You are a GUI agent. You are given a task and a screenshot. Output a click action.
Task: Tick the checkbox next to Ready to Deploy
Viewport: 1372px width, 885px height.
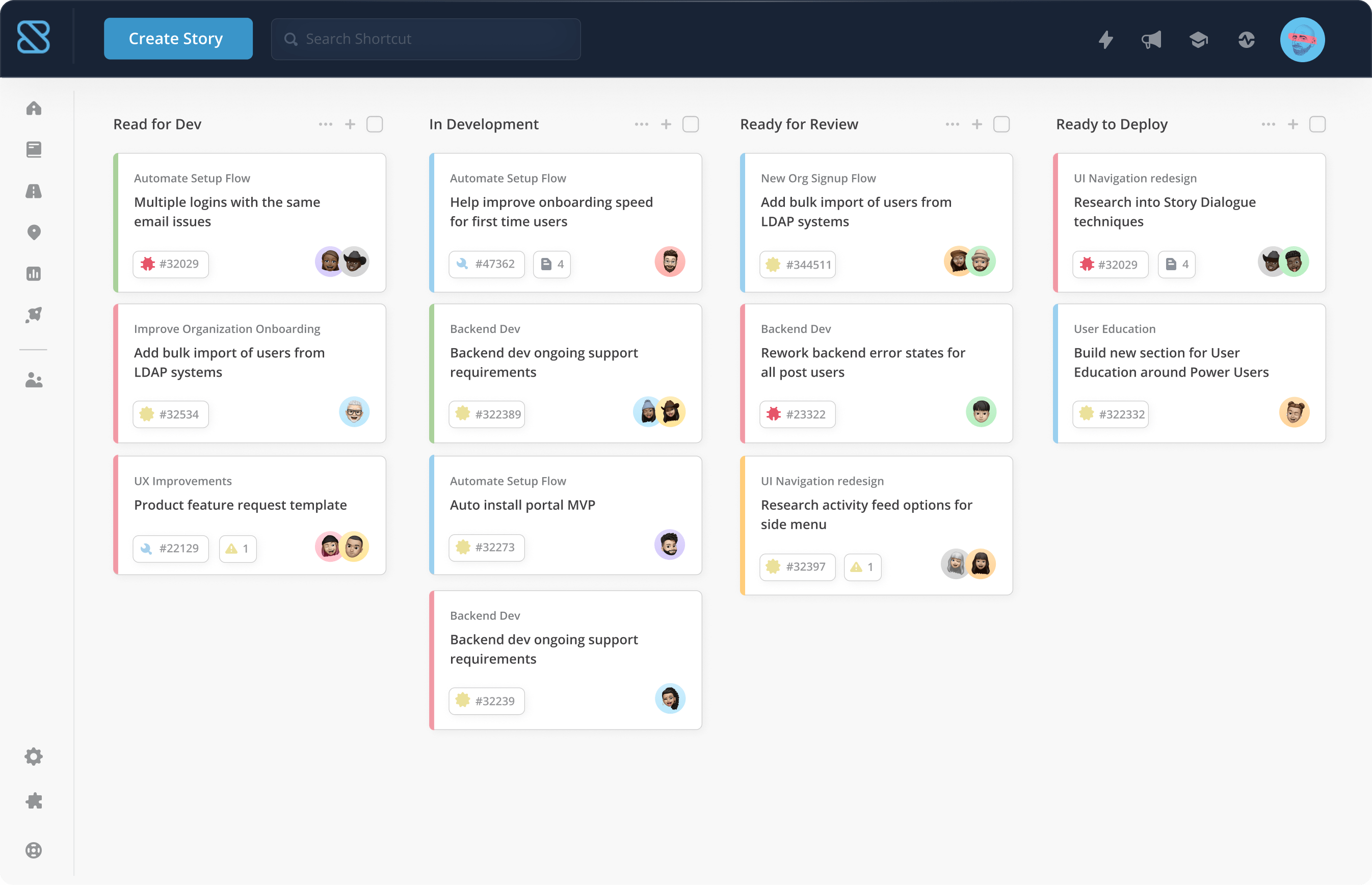(1318, 123)
